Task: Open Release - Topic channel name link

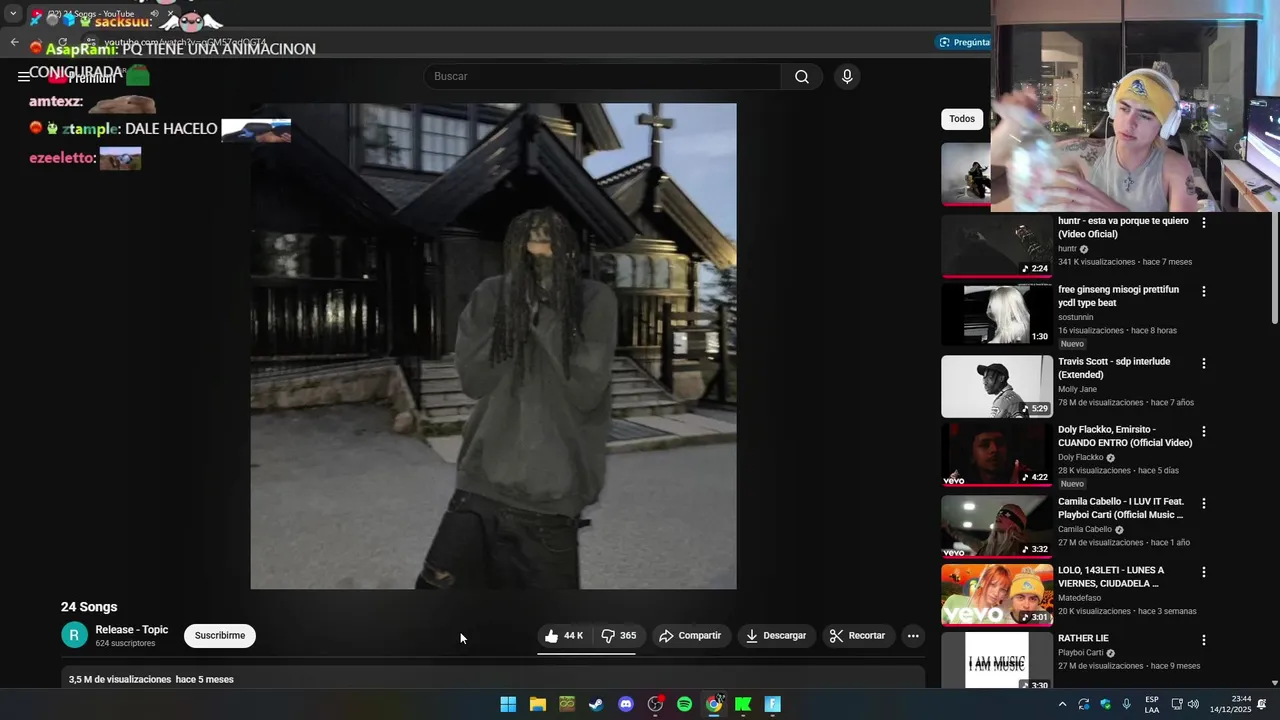Action: click(x=132, y=630)
